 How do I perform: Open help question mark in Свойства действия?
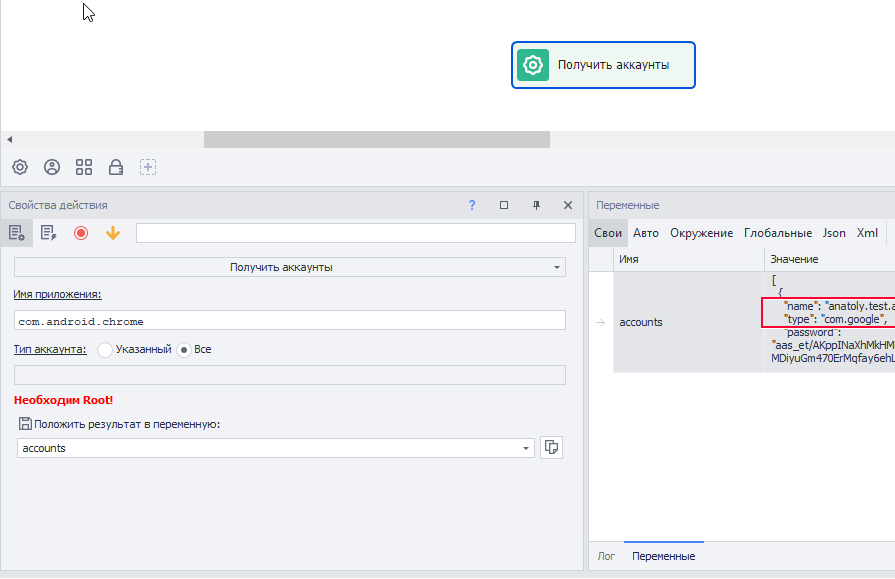(x=471, y=205)
